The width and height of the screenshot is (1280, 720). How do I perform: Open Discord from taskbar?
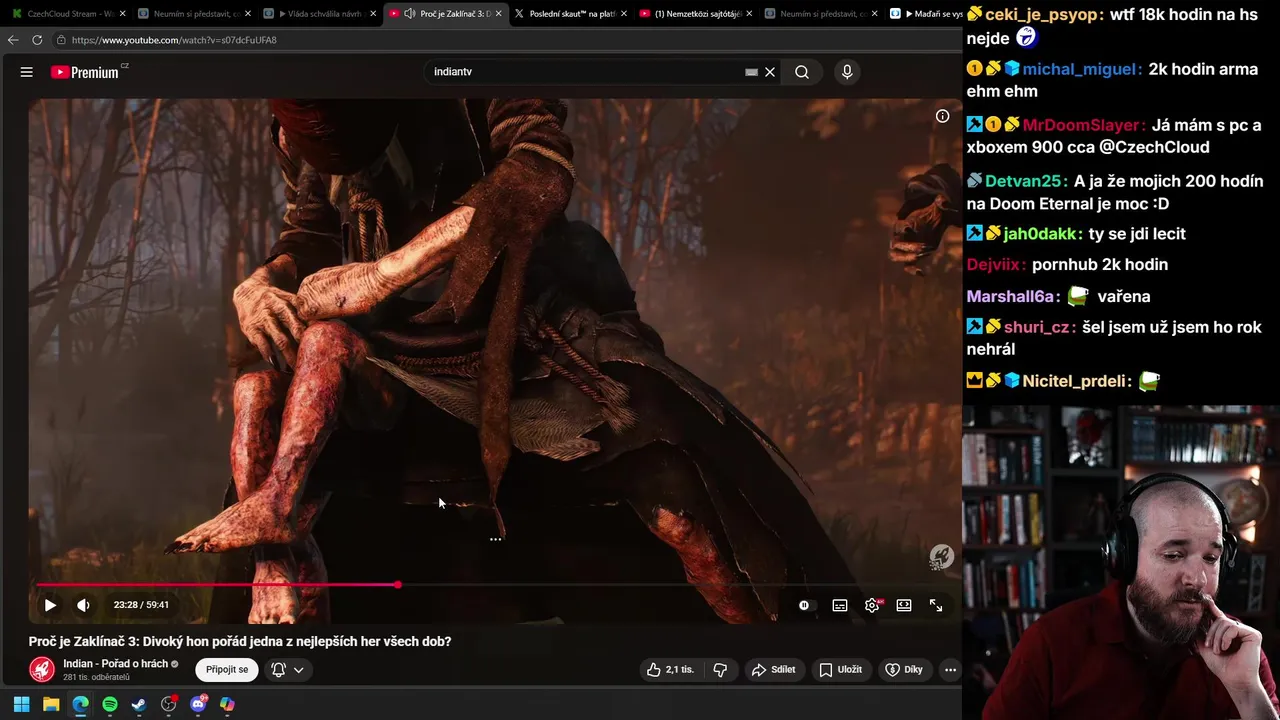pos(198,704)
